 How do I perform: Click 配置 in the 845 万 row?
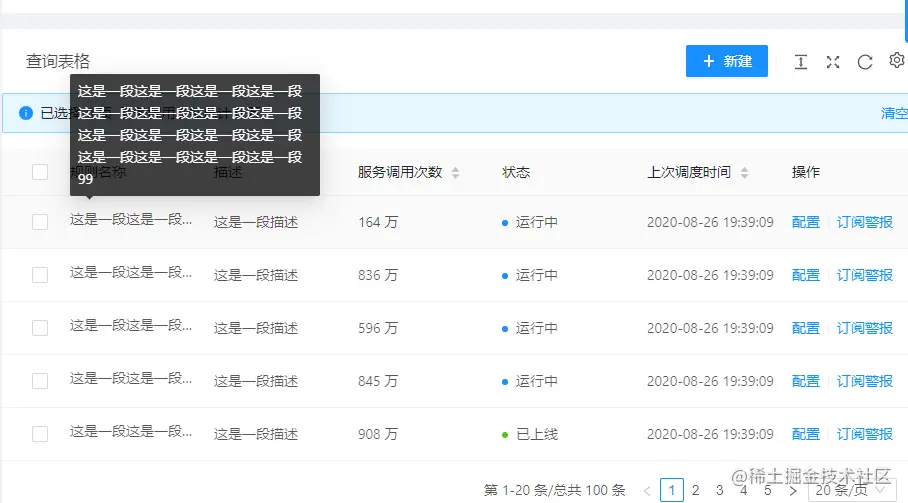(806, 381)
